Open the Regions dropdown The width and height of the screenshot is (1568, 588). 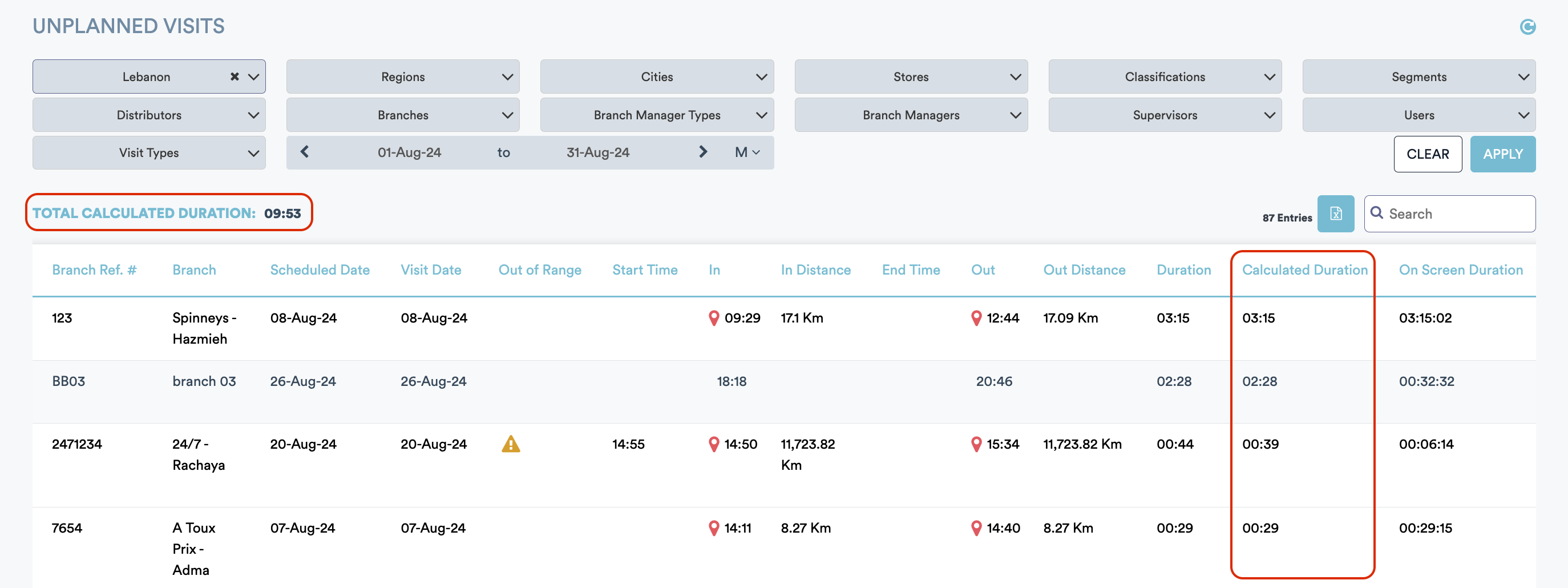(402, 76)
